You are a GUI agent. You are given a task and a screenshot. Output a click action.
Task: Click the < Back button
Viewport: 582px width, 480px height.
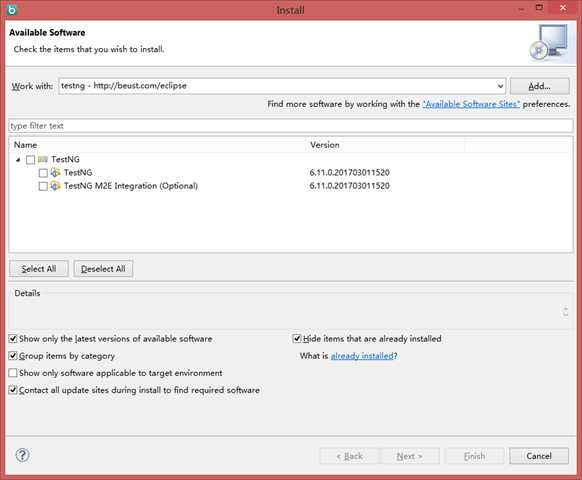click(349, 456)
